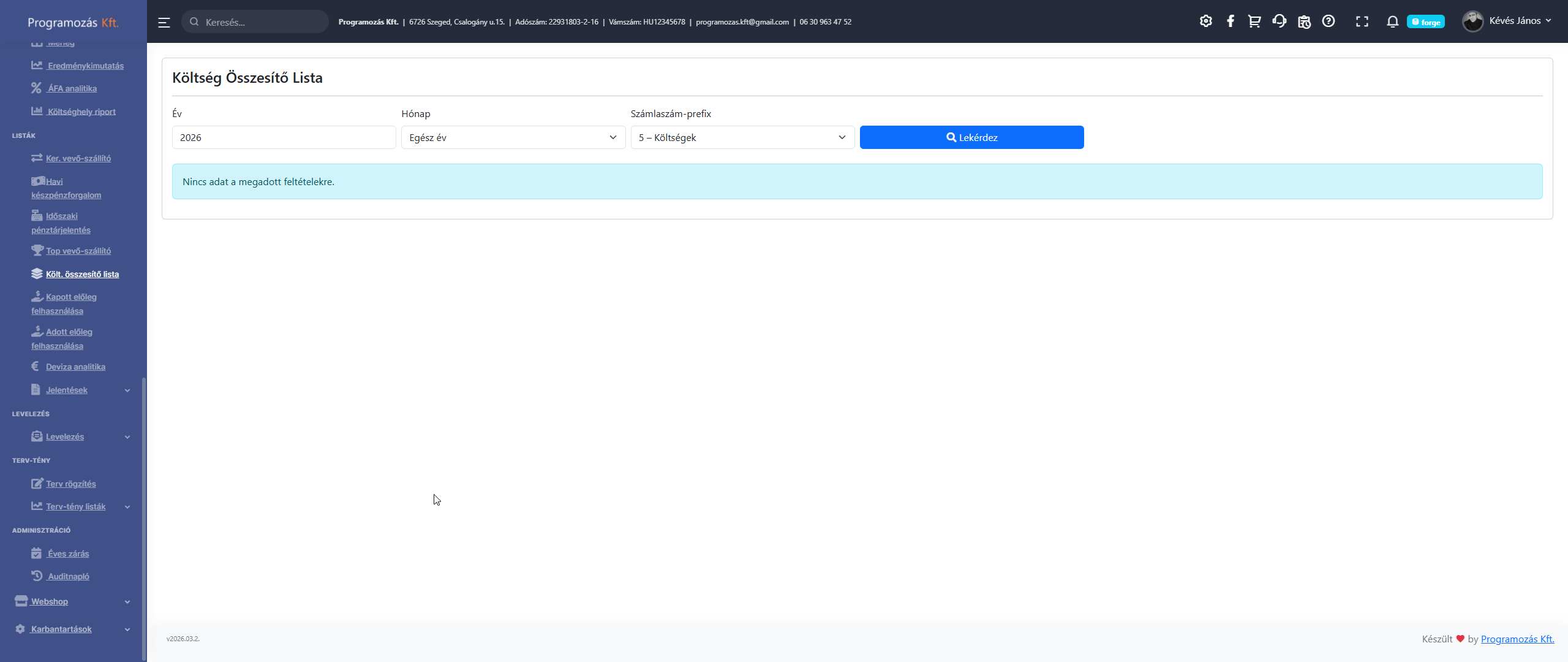Open Auditnapló
1568x662 pixels.
pos(68,576)
